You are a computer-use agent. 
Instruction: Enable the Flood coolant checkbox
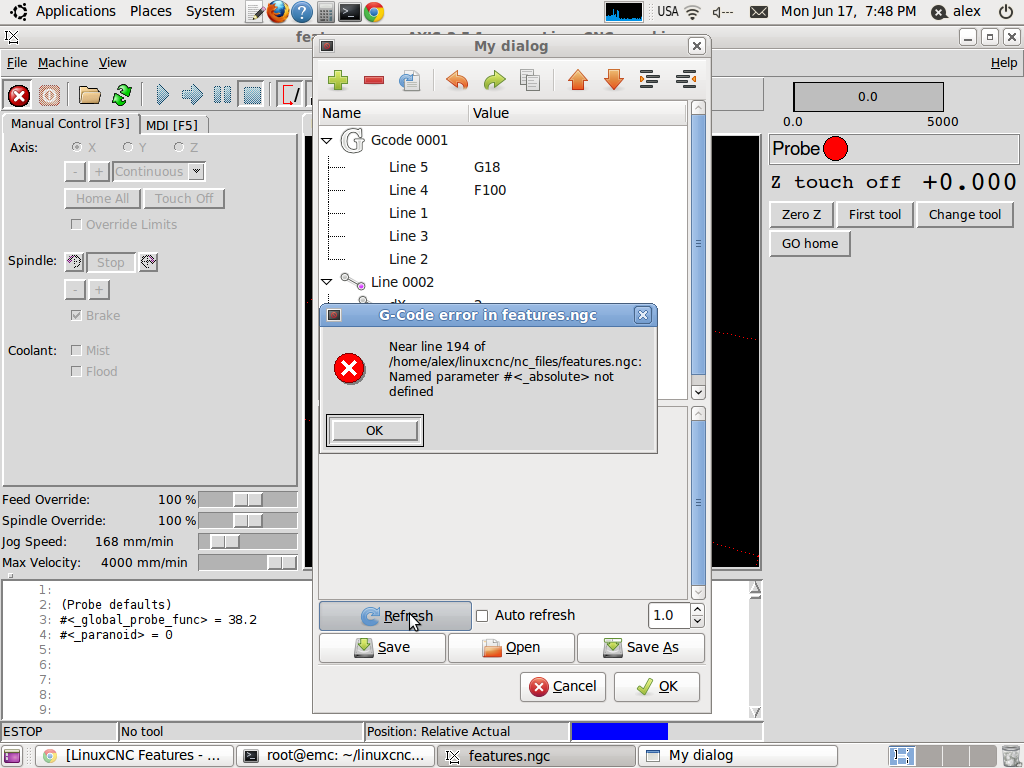coord(76,372)
